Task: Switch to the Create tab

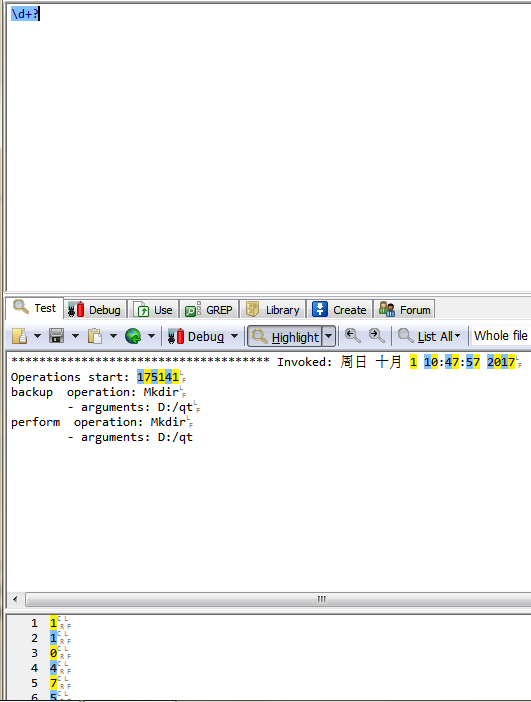Action: pos(339,309)
